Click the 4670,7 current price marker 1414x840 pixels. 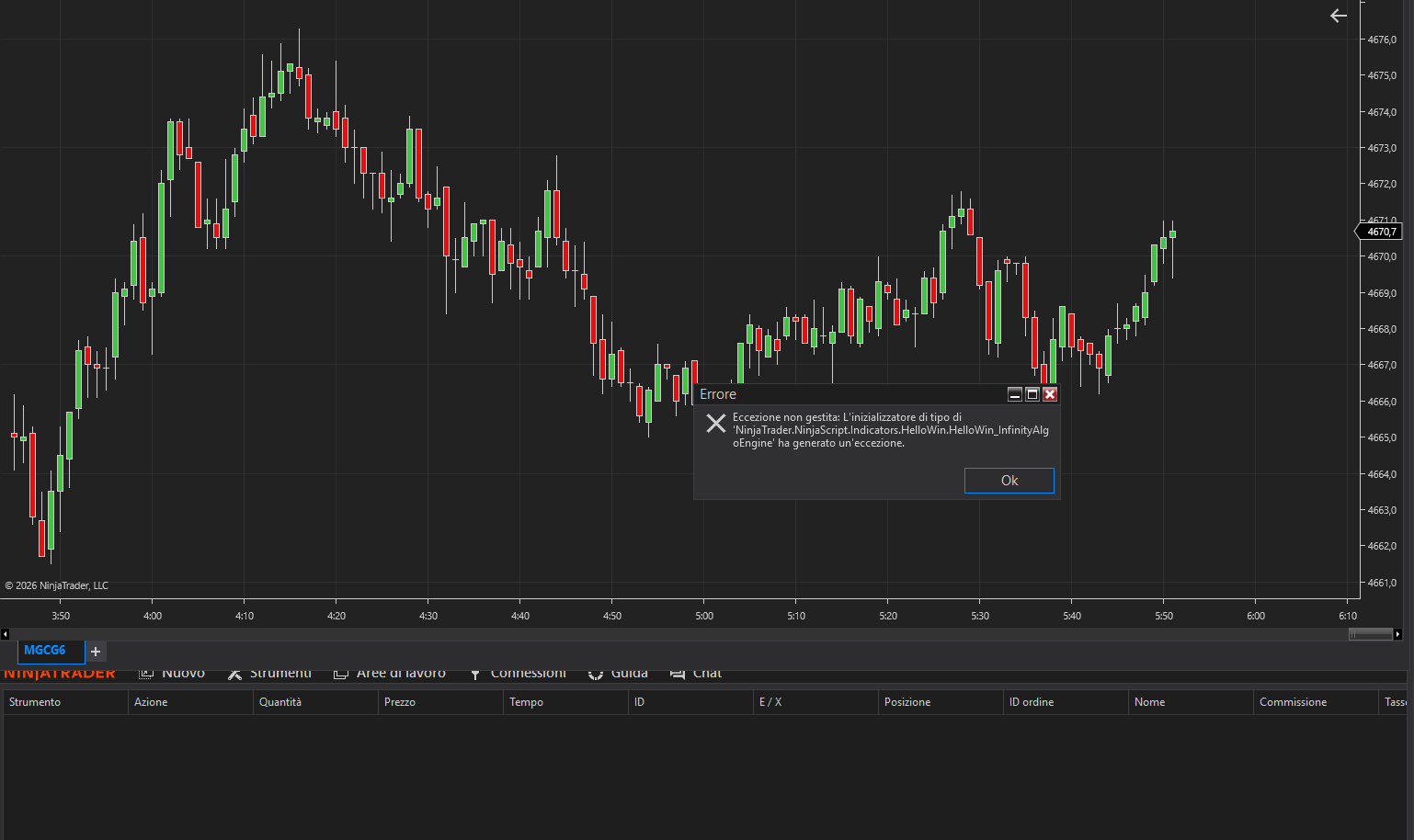point(1381,232)
